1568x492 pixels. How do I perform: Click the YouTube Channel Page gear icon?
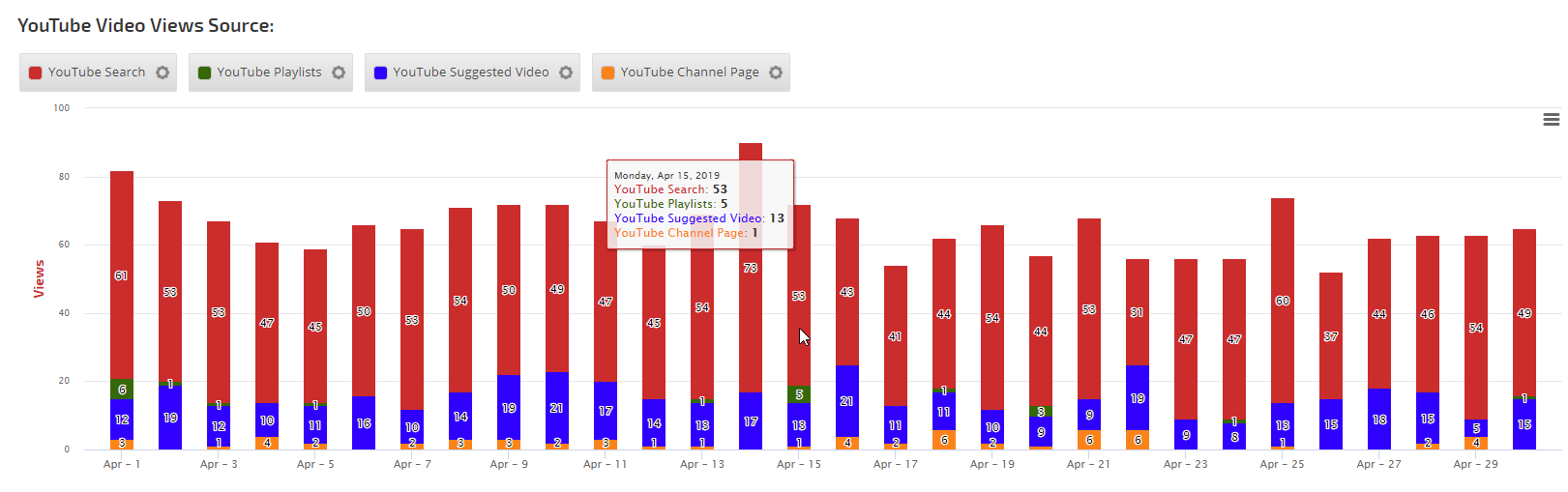(x=776, y=72)
